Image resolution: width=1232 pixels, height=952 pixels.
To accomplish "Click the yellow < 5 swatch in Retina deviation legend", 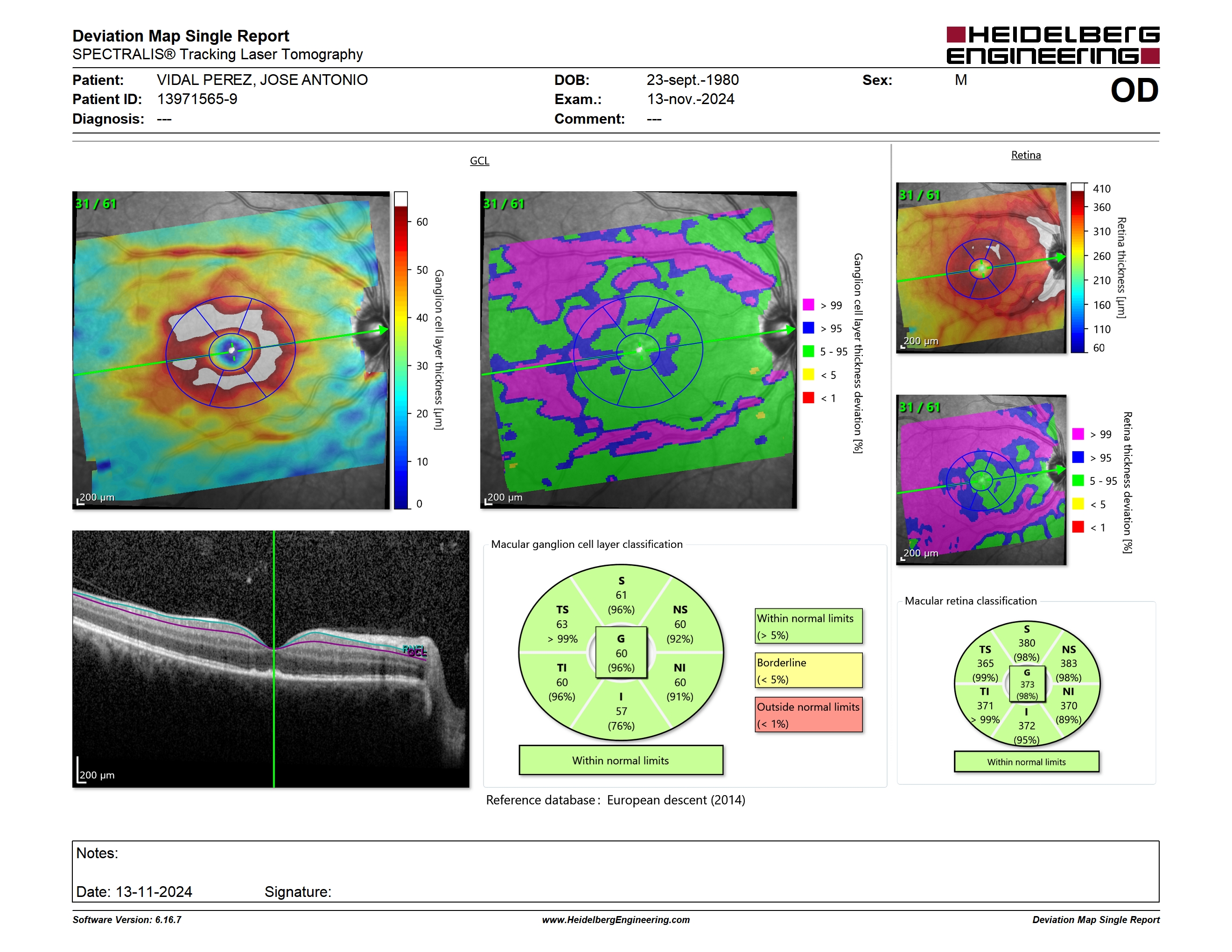I will [x=1078, y=504].
